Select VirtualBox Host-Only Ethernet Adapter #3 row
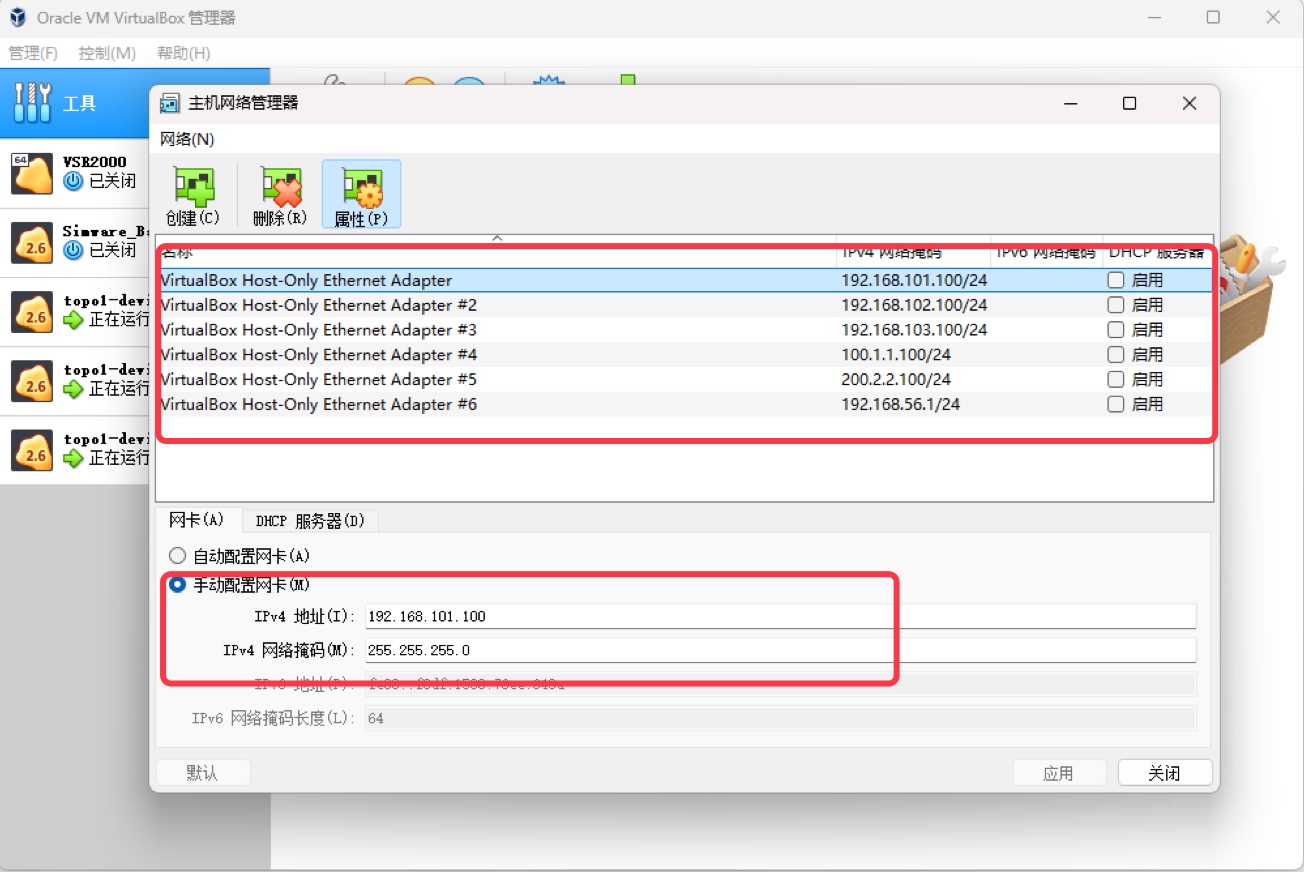Screen dimensions: 1304x872 [x=684, y=330]
